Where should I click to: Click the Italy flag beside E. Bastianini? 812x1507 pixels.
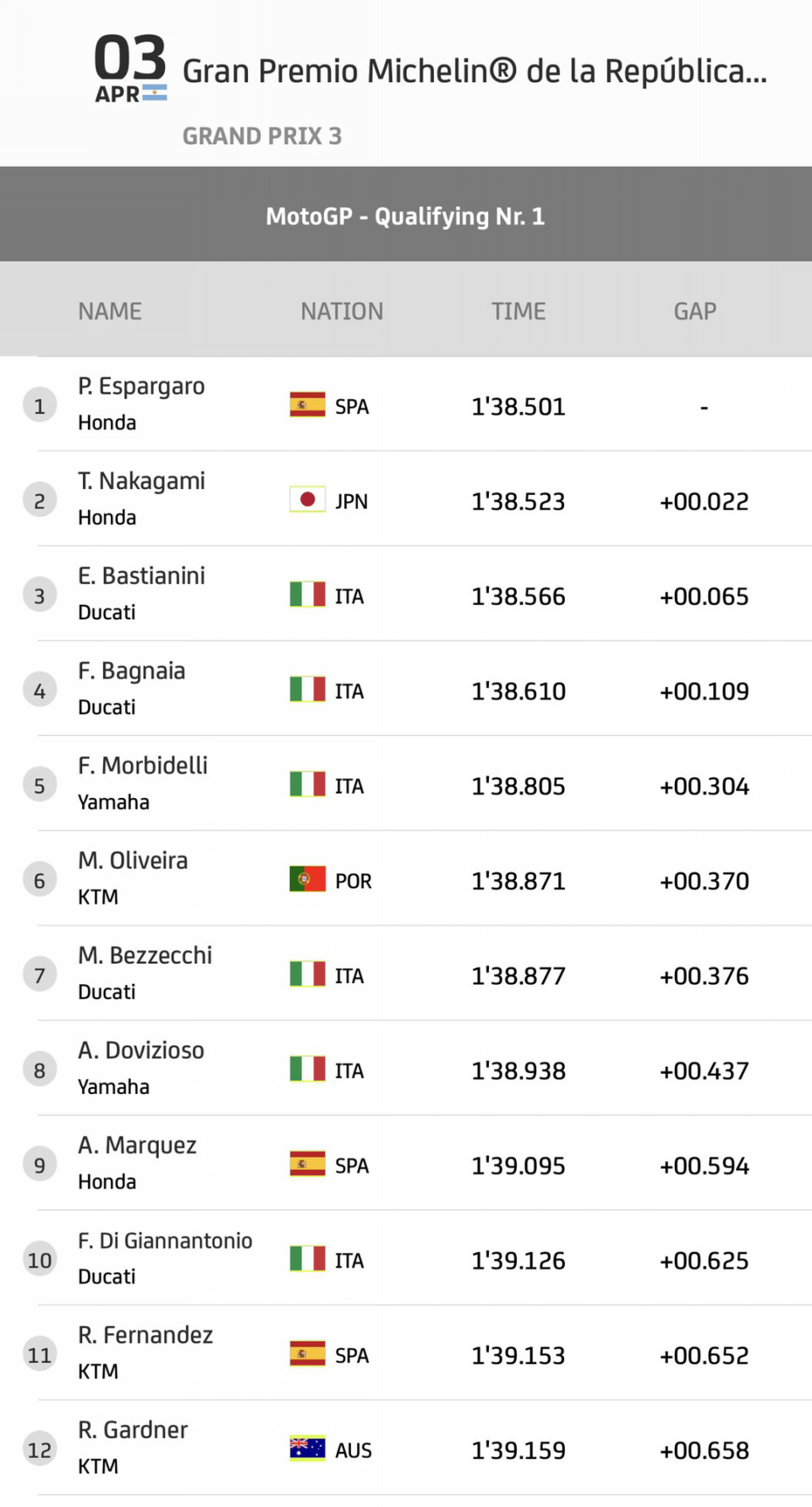click(x=307, y=595)
